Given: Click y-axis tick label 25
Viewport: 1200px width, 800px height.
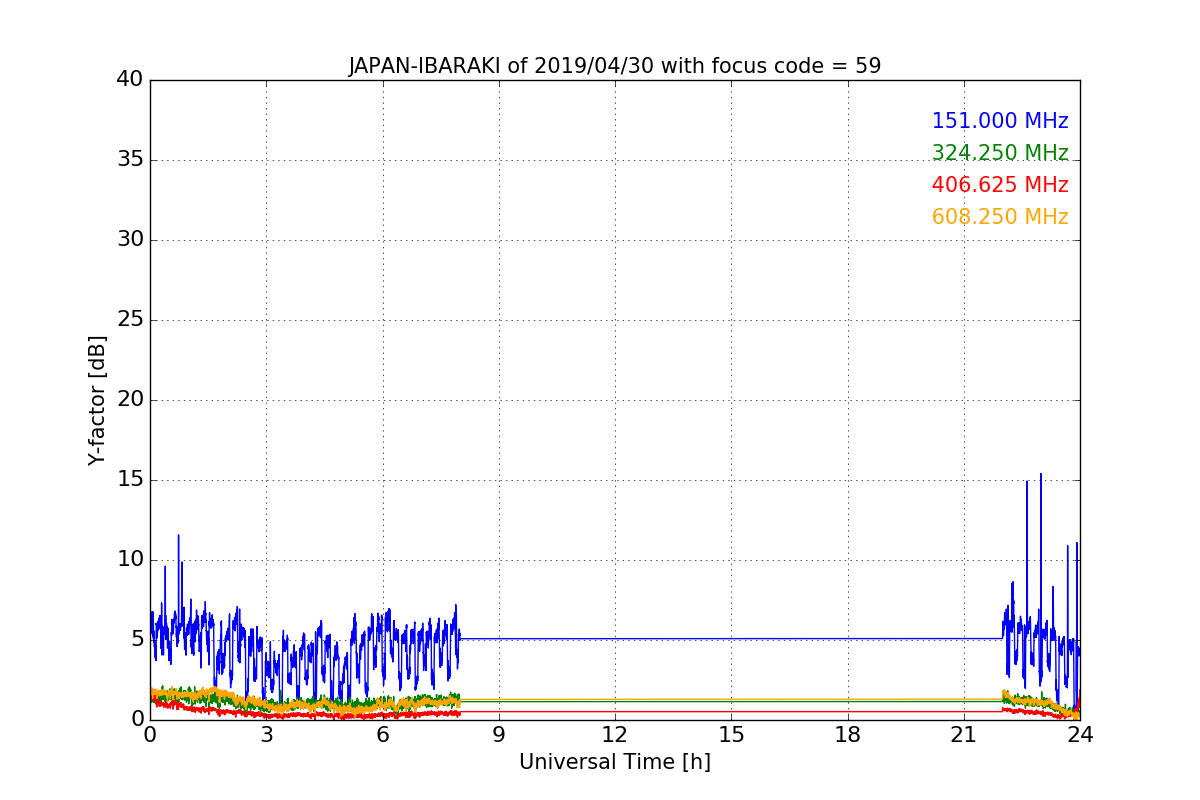Looking at the screenshot, I should click(x=130, y=319).
